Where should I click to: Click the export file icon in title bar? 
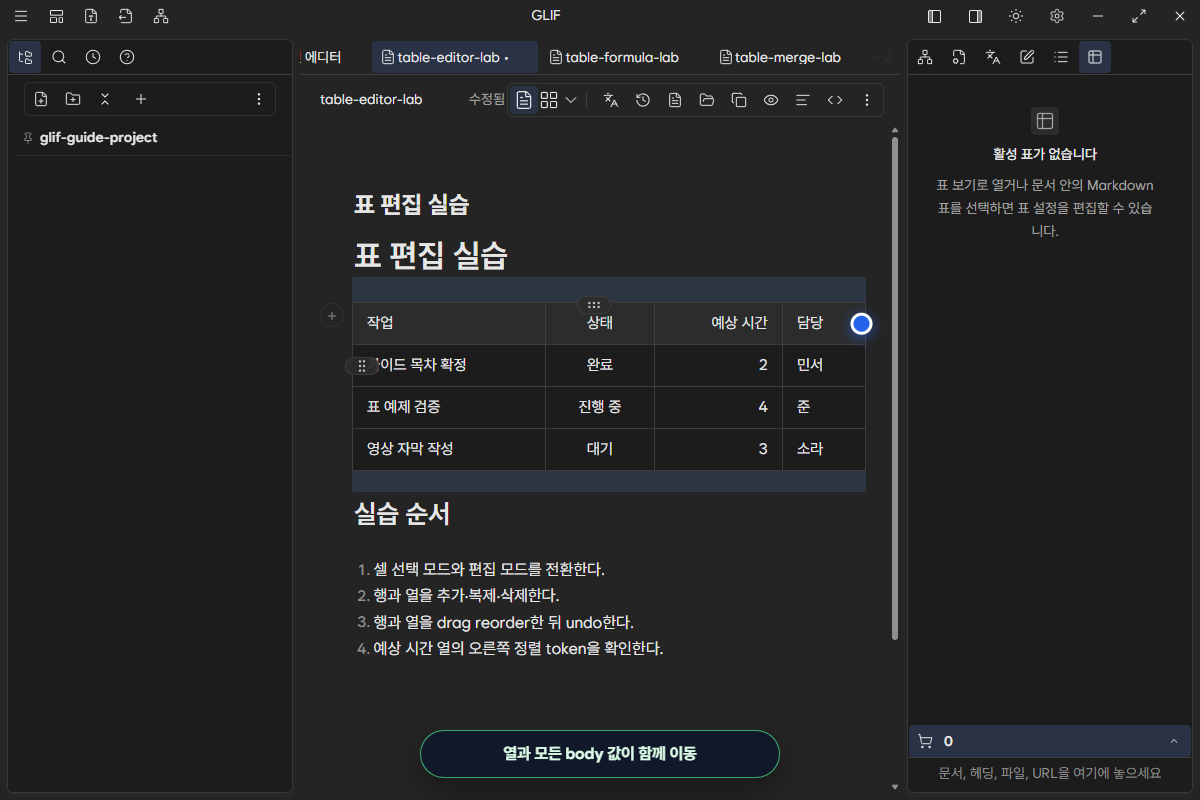tap(91, 16)
